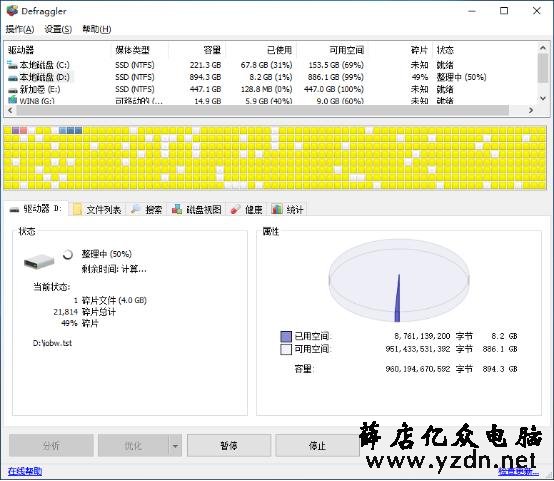Click the 碎片 column header

click(x=400, y=50)
